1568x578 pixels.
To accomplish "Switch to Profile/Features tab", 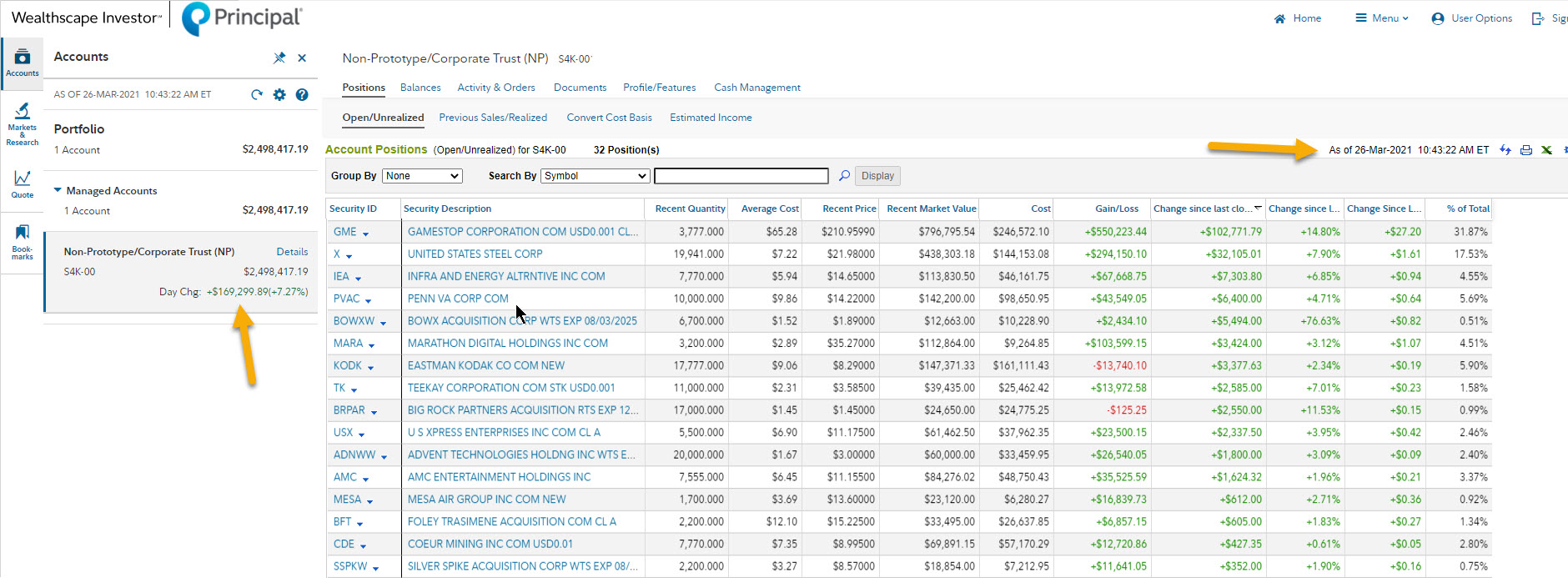I will (x=659, y=88).
